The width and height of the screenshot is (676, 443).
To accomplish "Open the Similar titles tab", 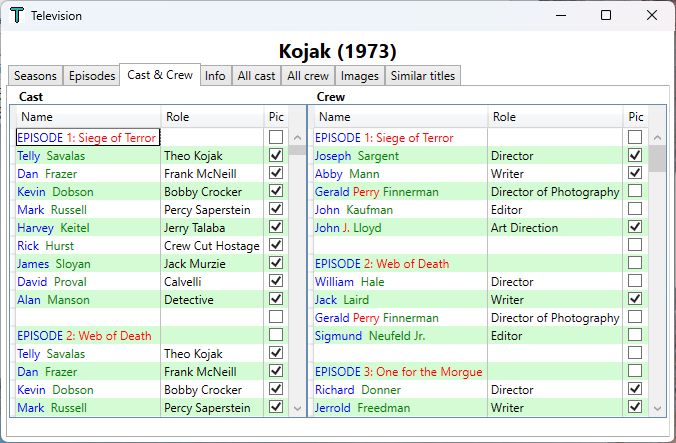I will pyautogui.click(x=422, y=76).
